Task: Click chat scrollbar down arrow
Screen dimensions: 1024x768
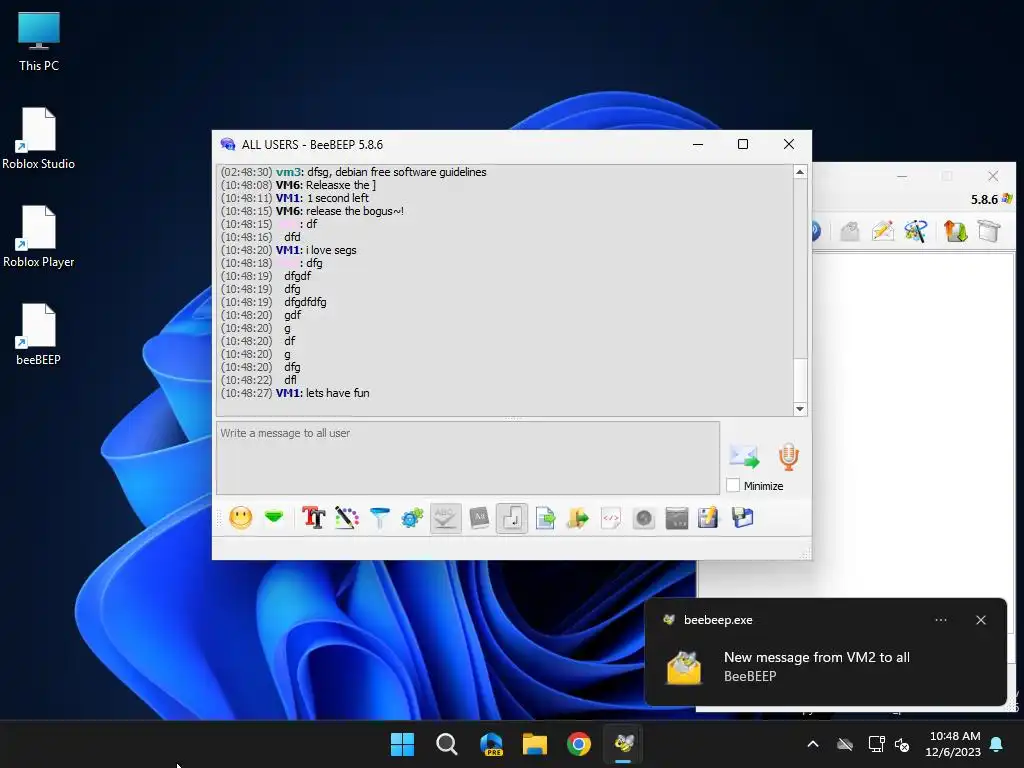Action: [800, 409]
